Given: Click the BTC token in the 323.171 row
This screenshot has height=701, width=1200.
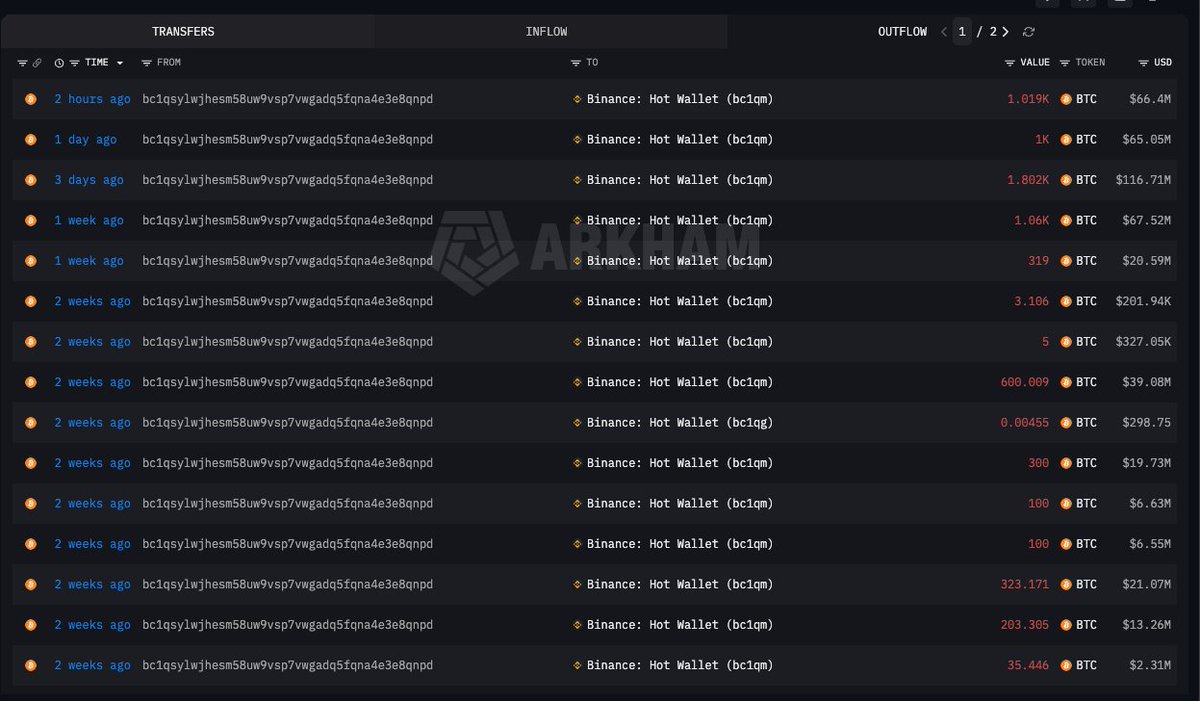Looking at the screenshot, I should pos(1078,584).
